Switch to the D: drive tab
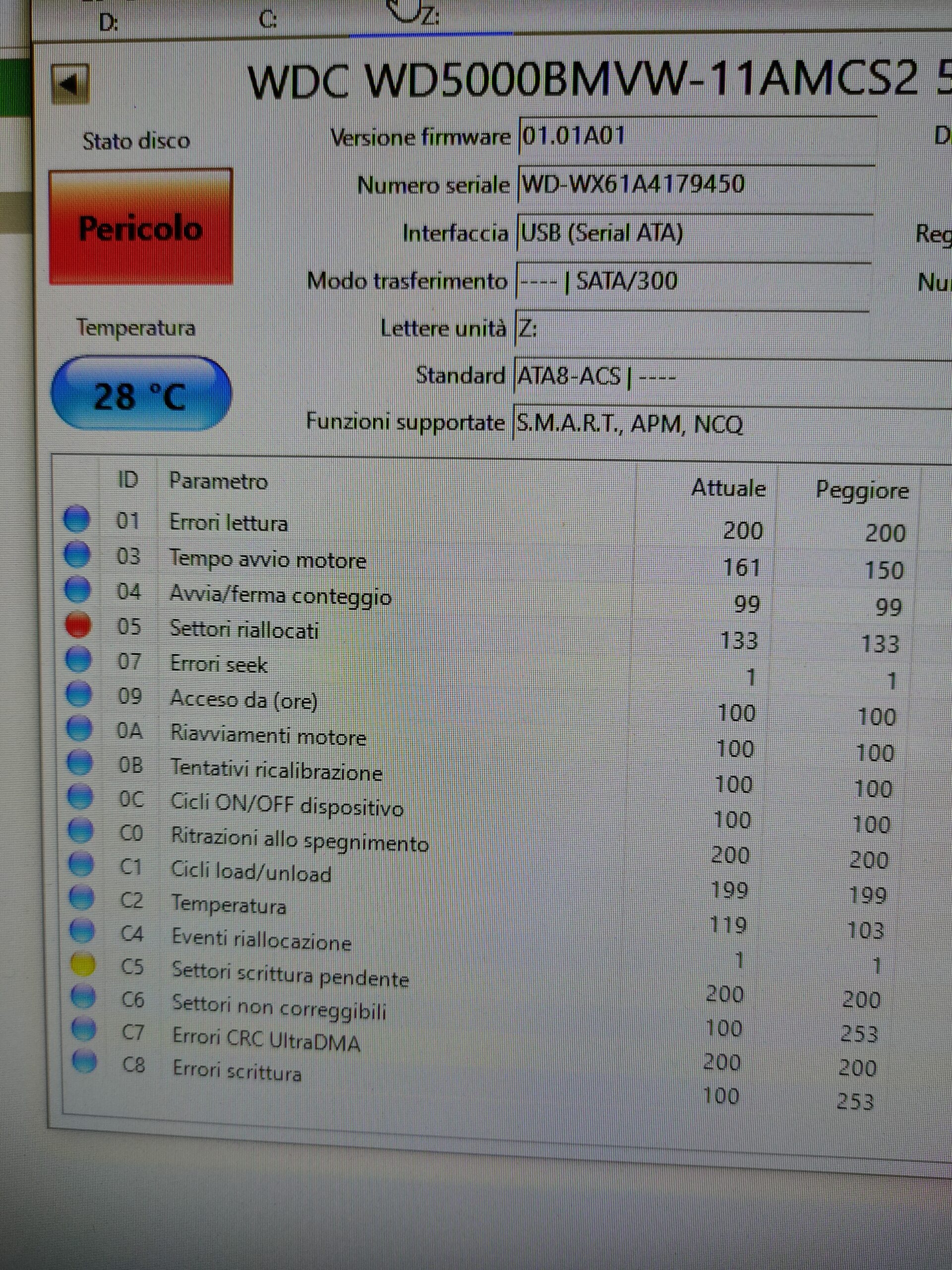 point(108,22)
